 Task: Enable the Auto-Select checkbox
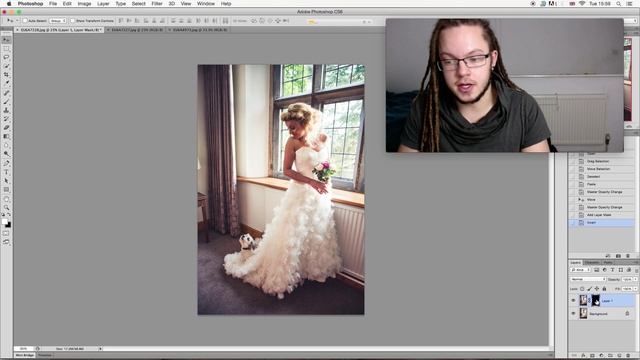25,20
